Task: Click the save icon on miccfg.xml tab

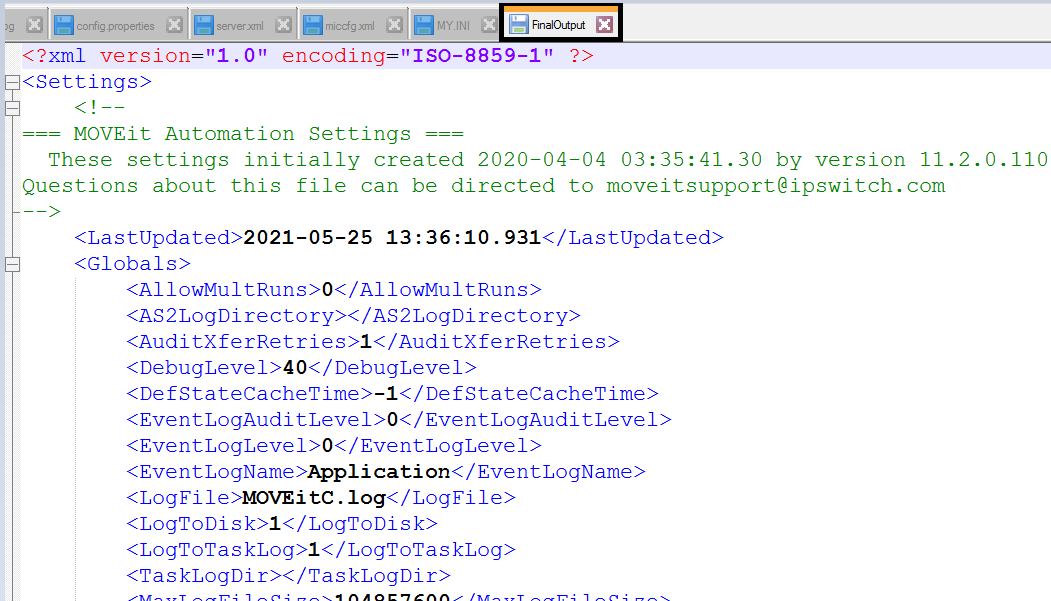Action: pyautogui.click(x=313, y=24)
